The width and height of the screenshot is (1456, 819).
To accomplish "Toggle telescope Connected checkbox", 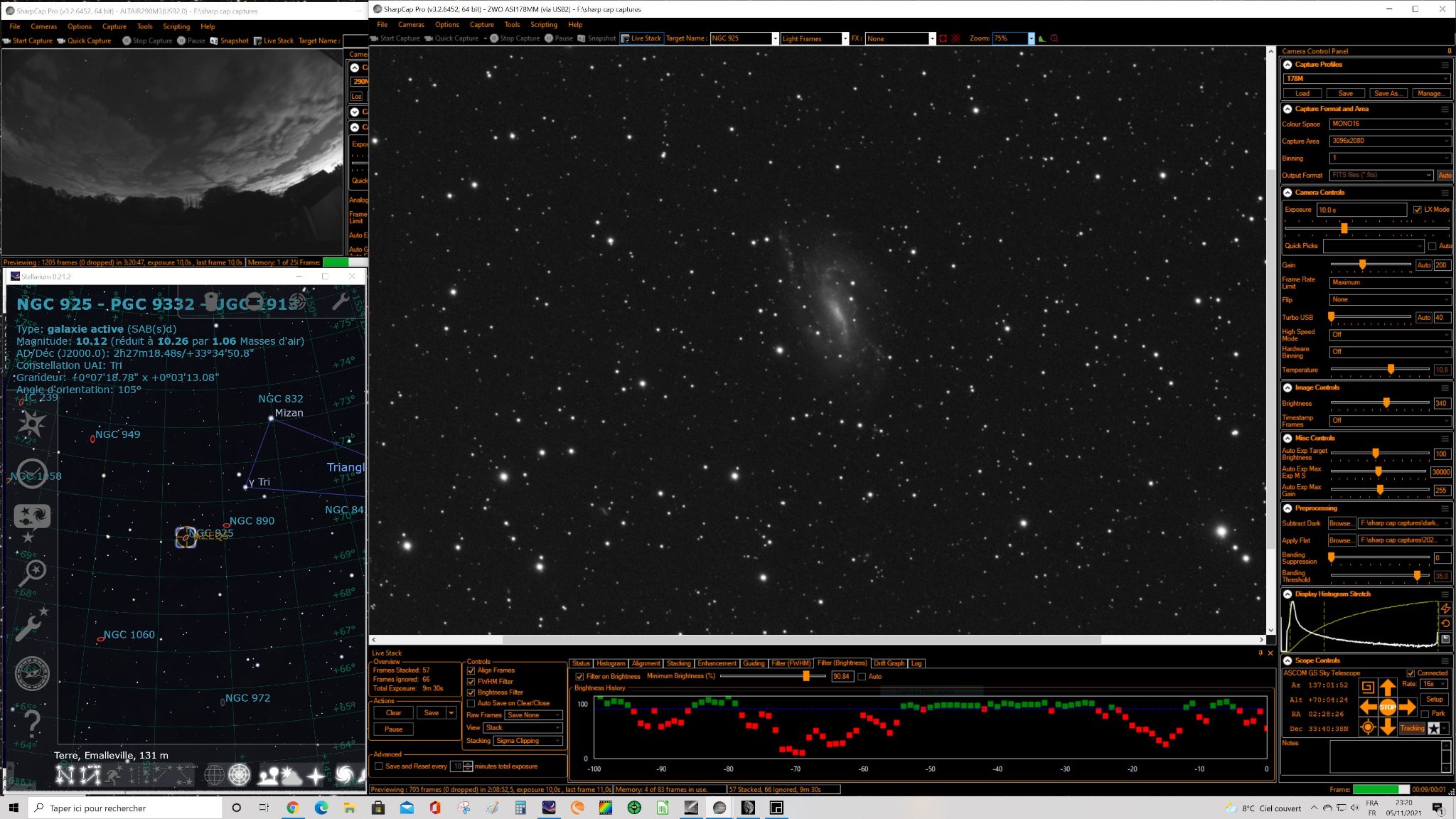I will [x=1410, y=673].
